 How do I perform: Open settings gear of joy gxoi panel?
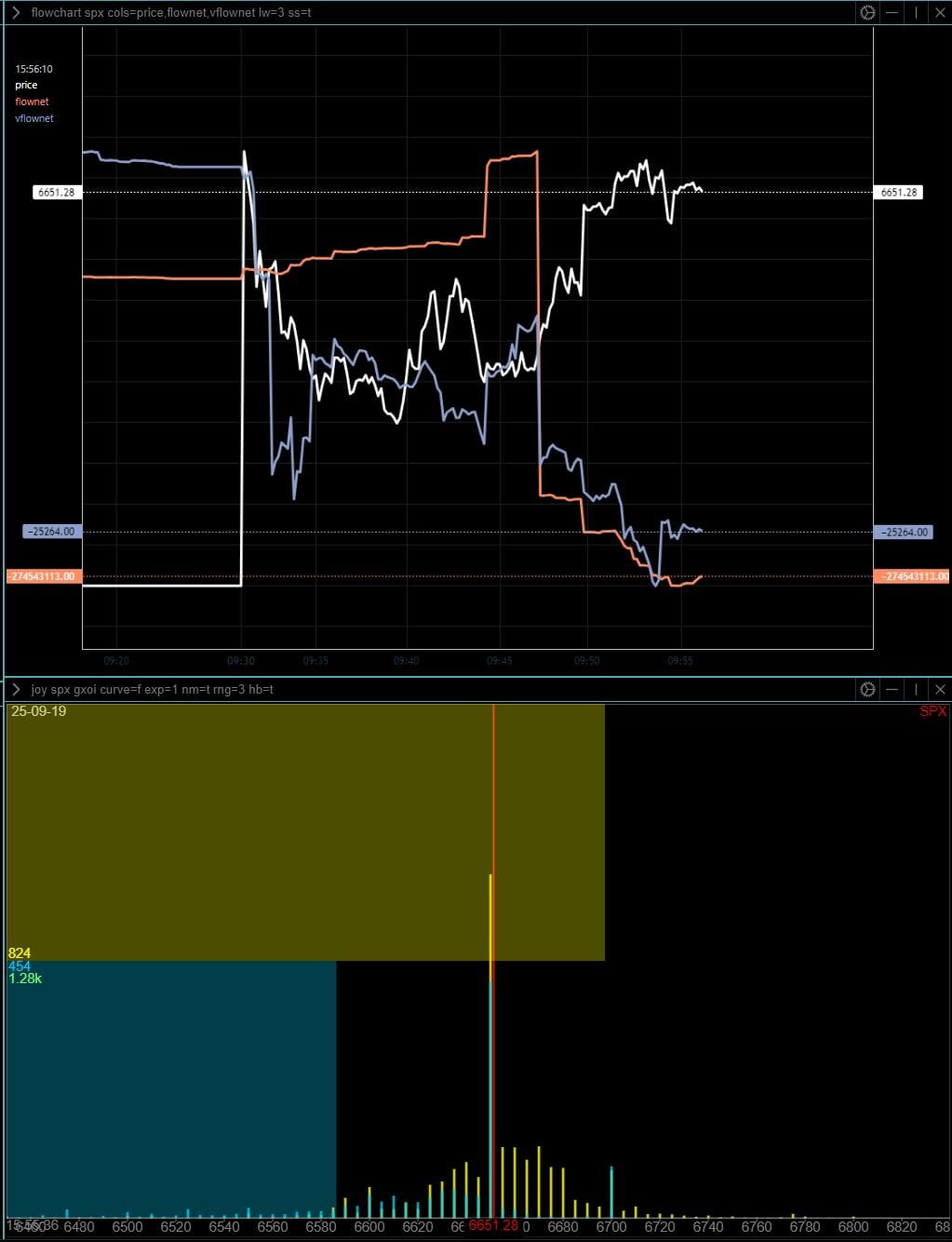(867, 689)
